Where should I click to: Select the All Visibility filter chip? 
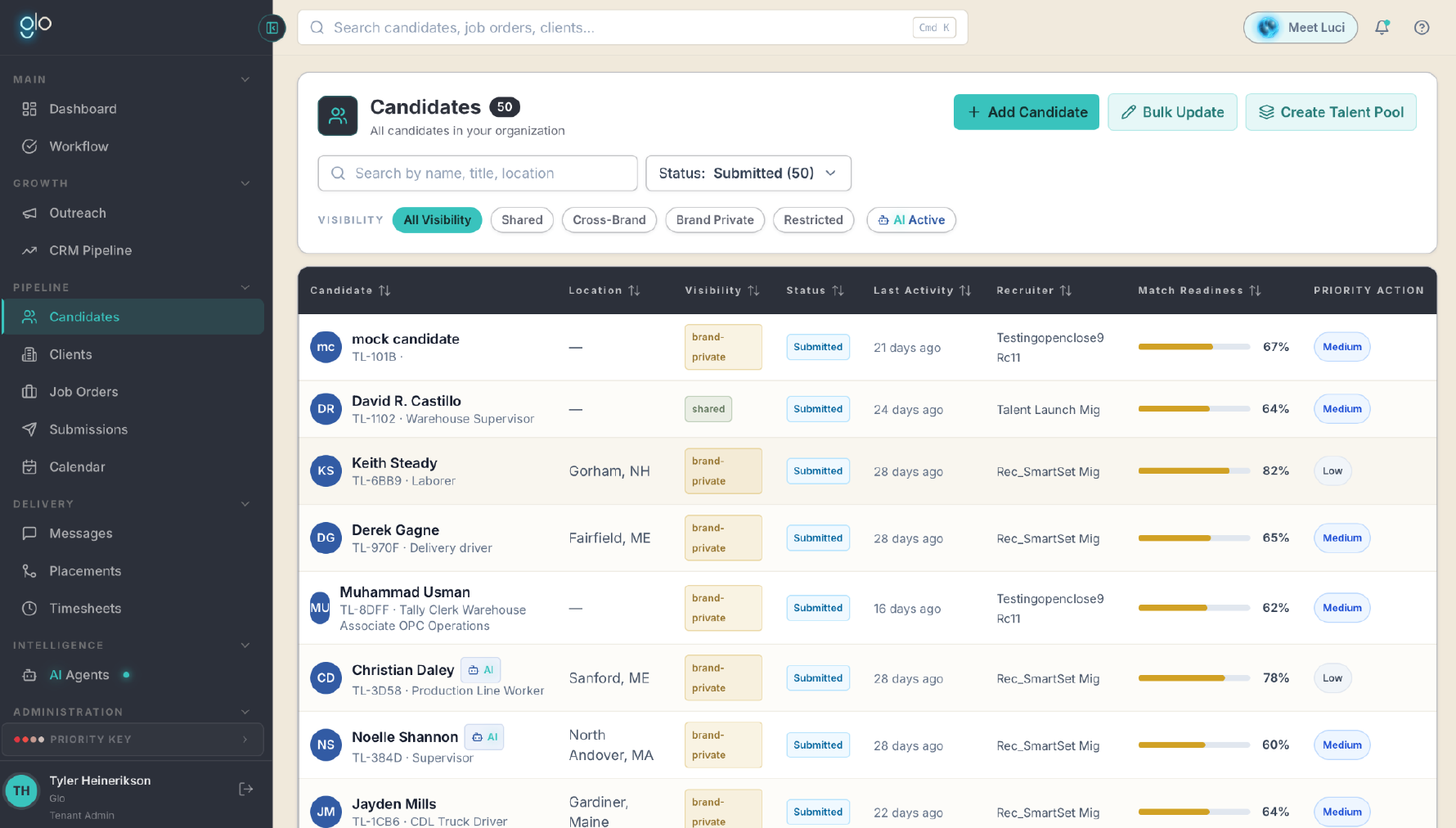[x=437, y=220]
